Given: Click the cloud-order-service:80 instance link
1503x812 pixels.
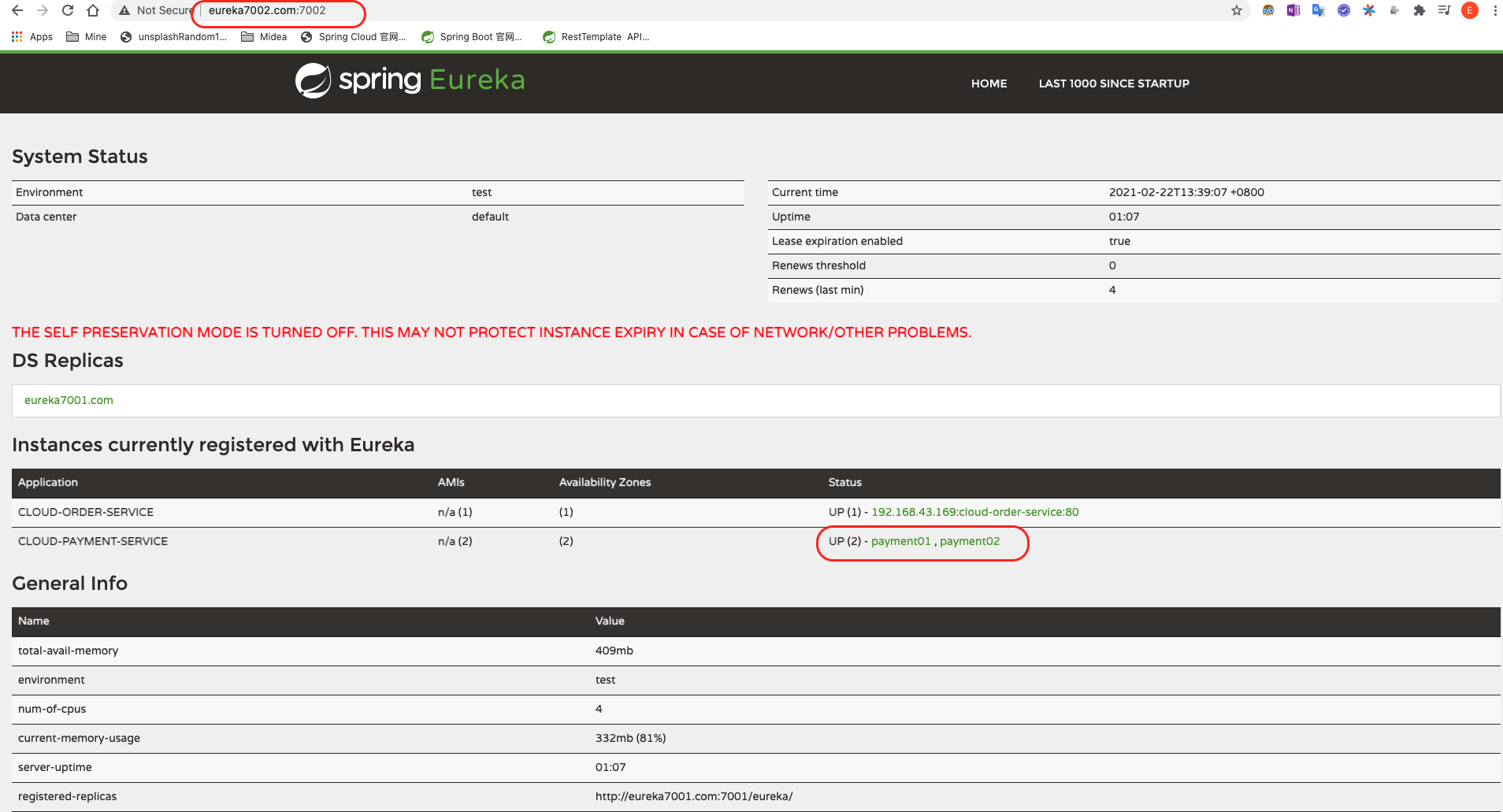Looking at the screenshot, I should tap(974, 512).
